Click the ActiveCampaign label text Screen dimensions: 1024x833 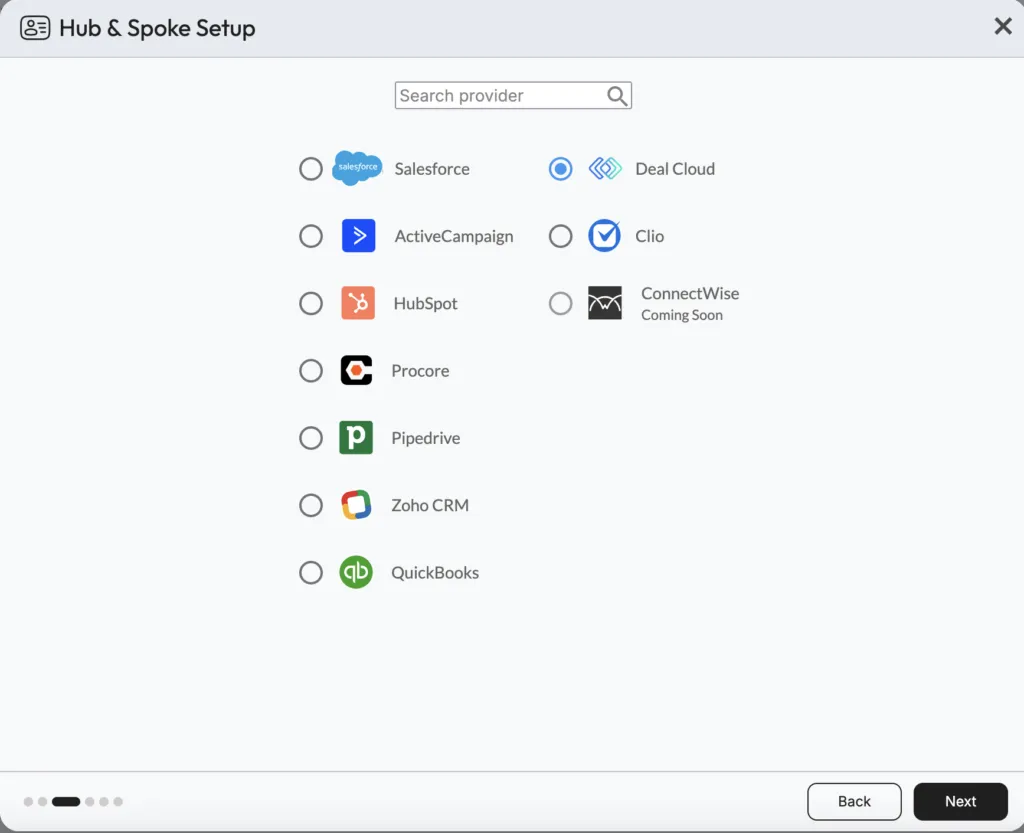tap(454, 236)
